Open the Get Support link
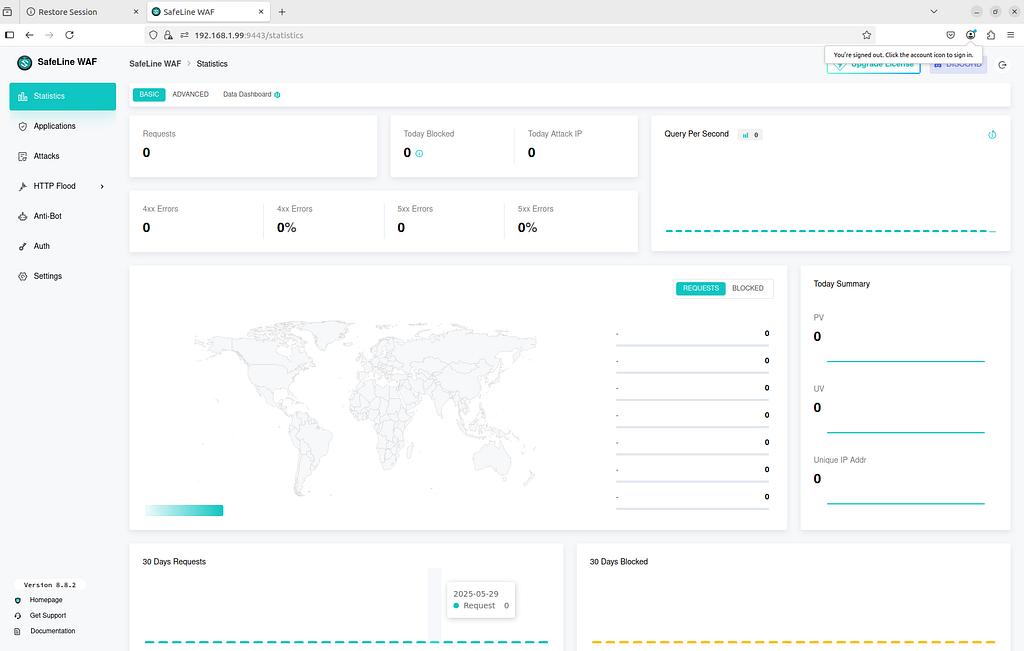 pos(48,616)
